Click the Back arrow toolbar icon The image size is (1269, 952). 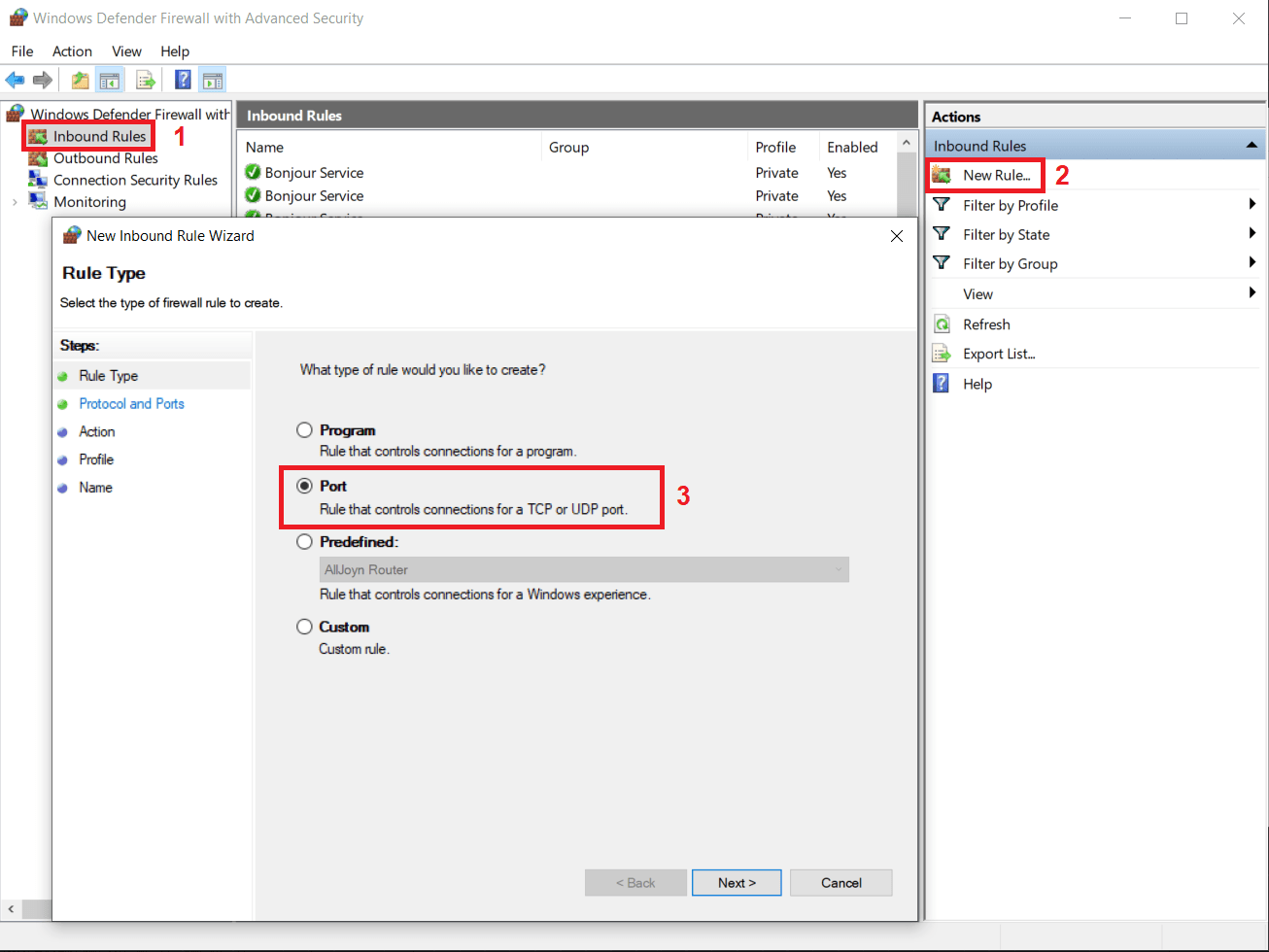coord(15,80)
